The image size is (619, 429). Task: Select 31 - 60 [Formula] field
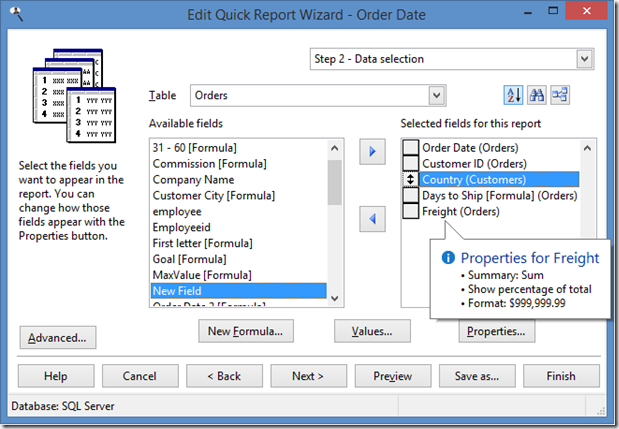pos(238,148)
